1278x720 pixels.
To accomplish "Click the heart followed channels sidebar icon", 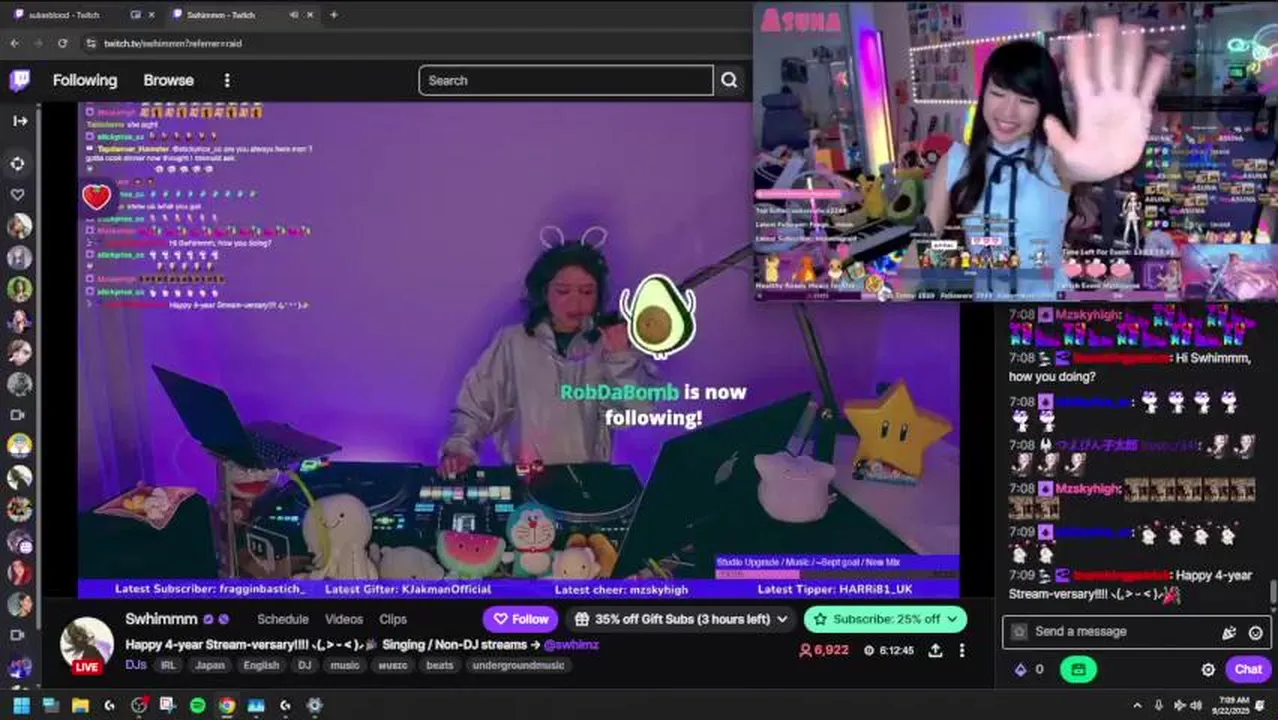I will [18, 195].
